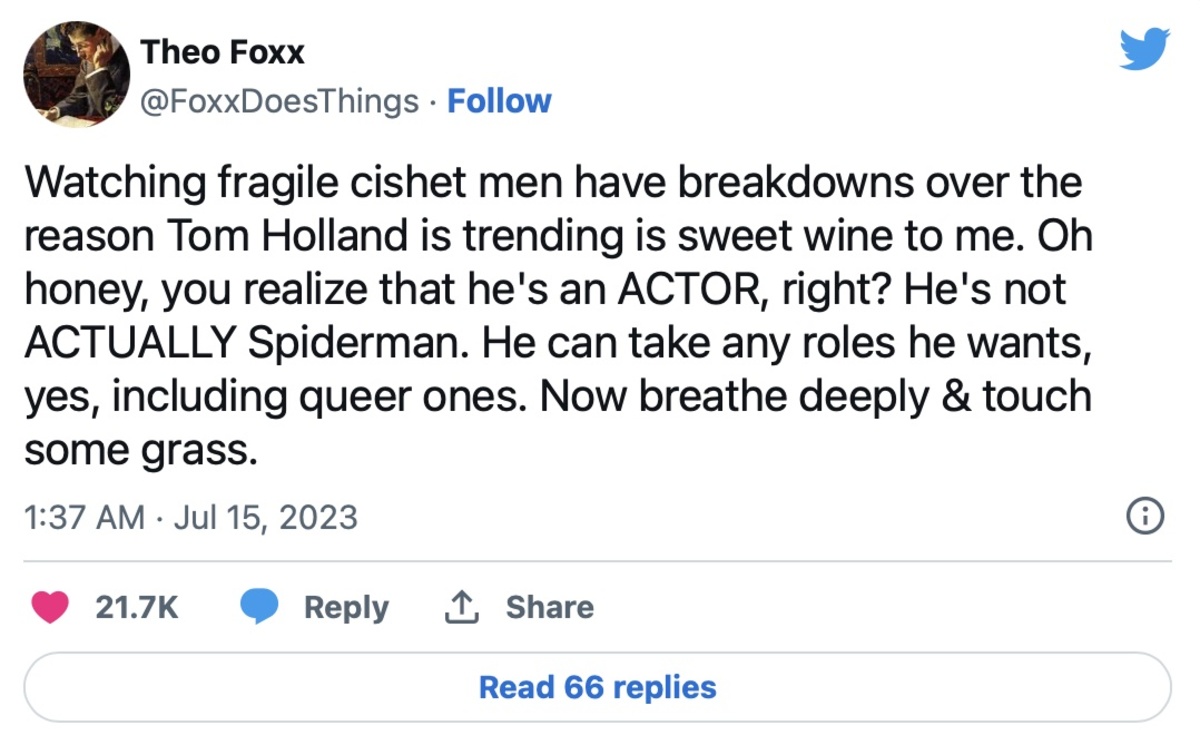
Task: Click the share upload arrow icon
Action: (x=462, y=607)
